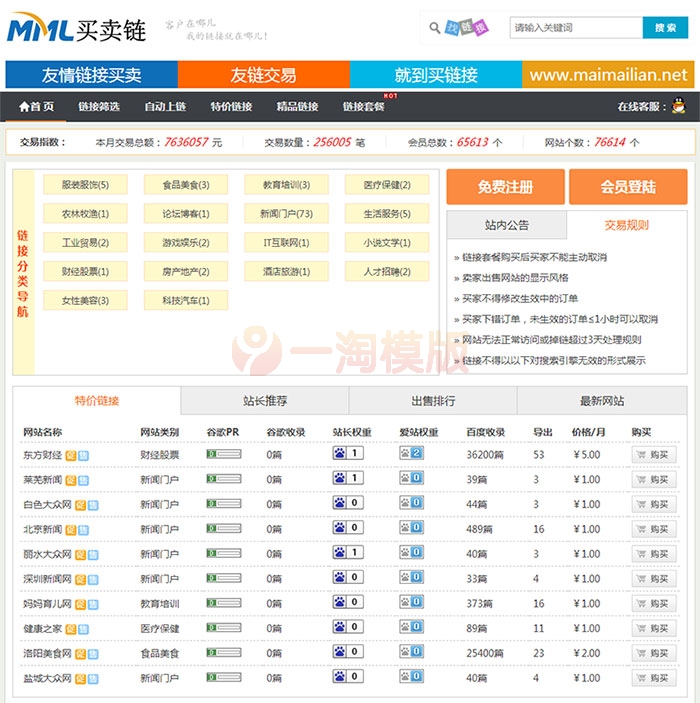
Task: Open QQ penguin online service icon
Action: click(679, 106)
